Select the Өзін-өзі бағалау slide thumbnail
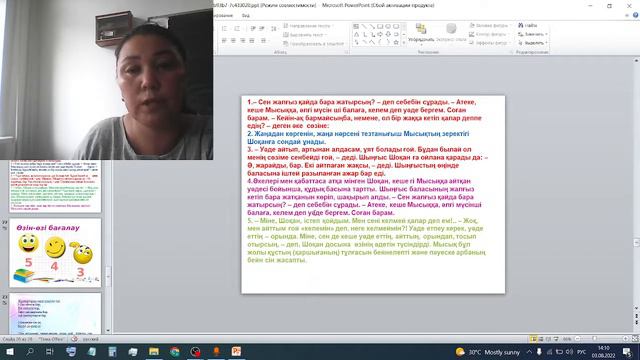 (55, 253)
